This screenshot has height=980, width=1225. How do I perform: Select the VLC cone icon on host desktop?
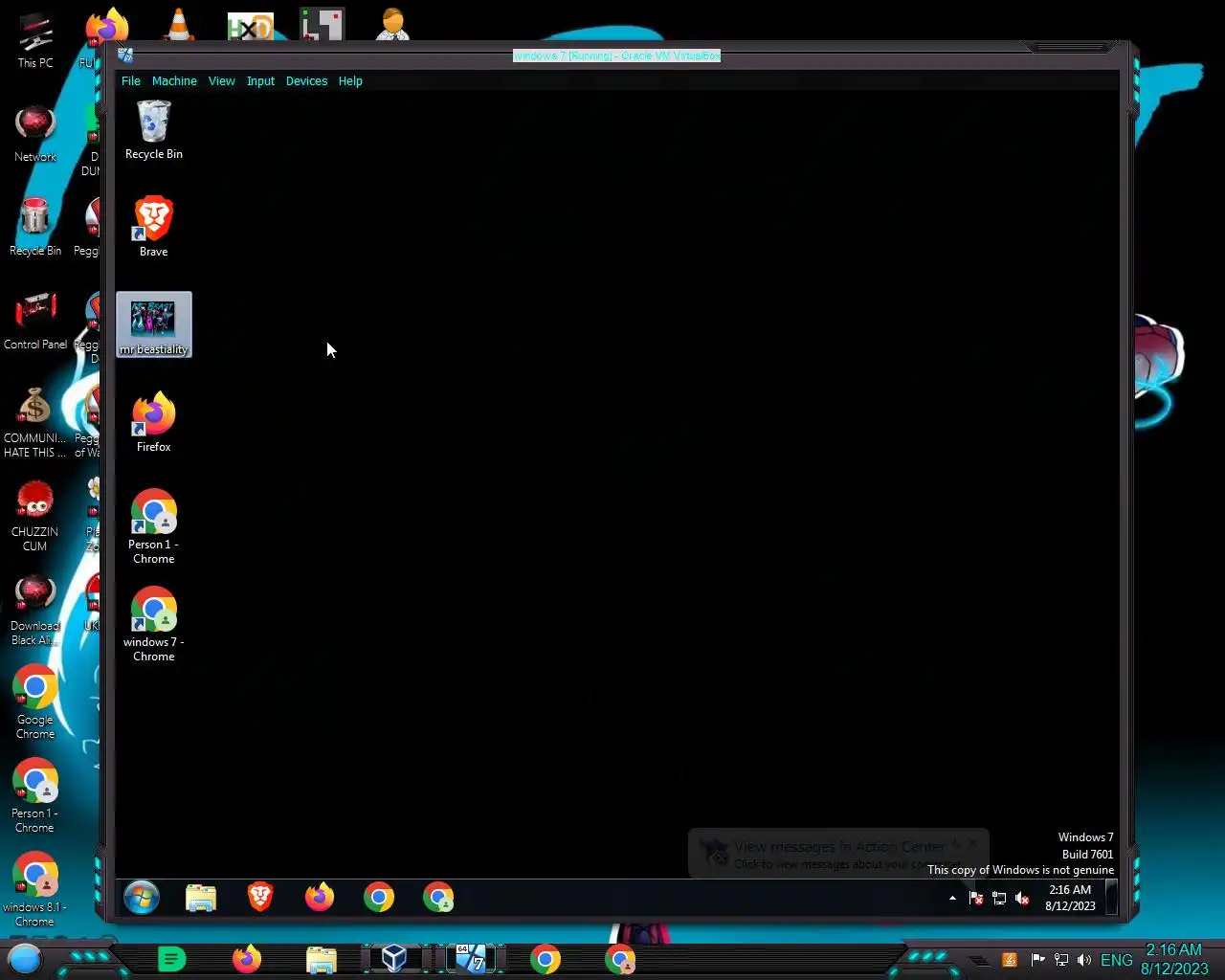(178, 23)
